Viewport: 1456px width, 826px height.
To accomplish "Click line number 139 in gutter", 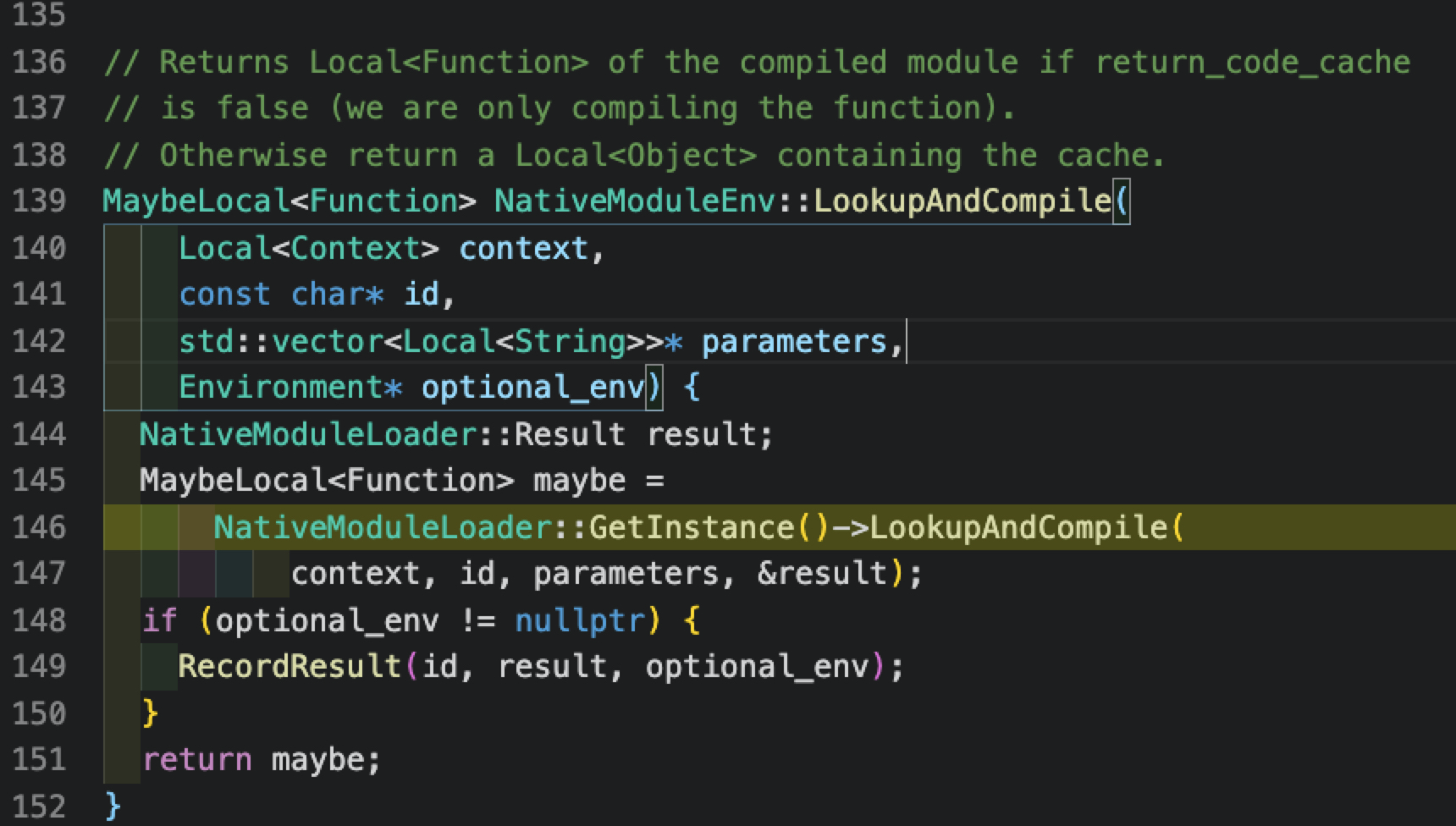I will pos(39,201).
